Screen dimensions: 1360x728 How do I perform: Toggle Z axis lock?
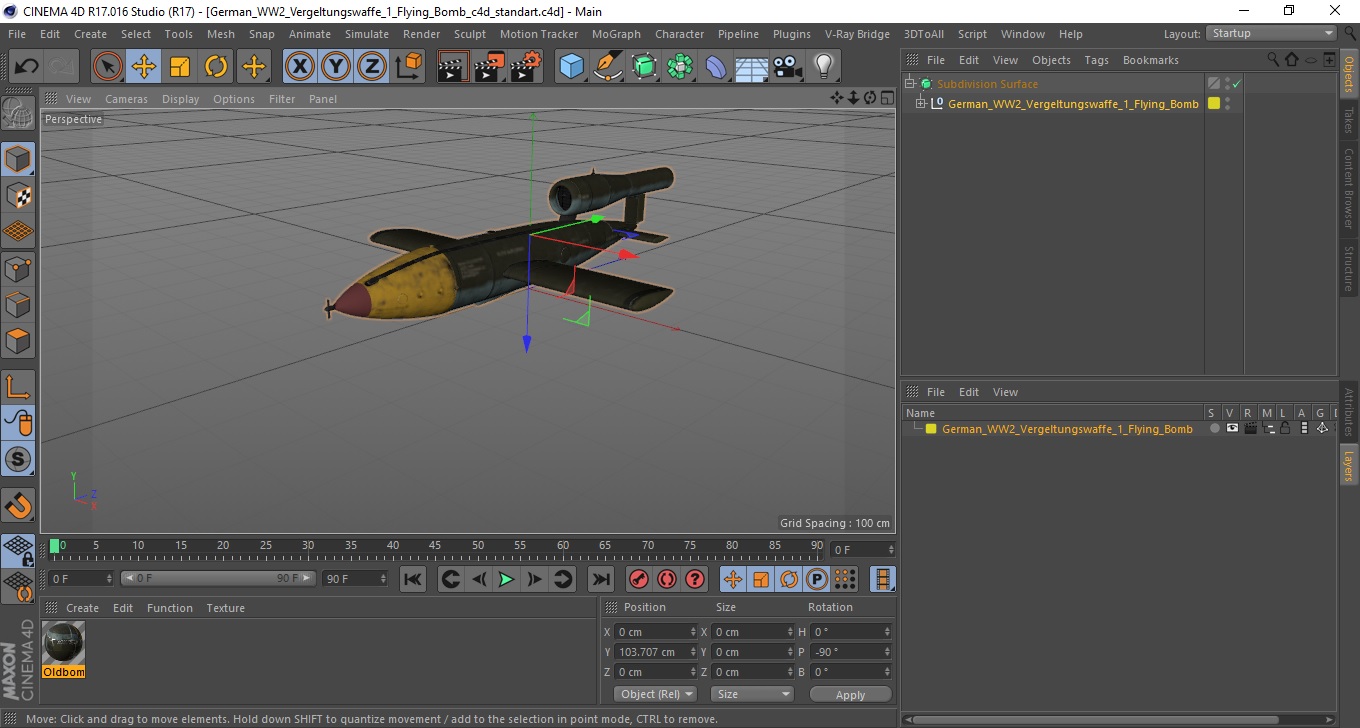[x=372, y=67]
